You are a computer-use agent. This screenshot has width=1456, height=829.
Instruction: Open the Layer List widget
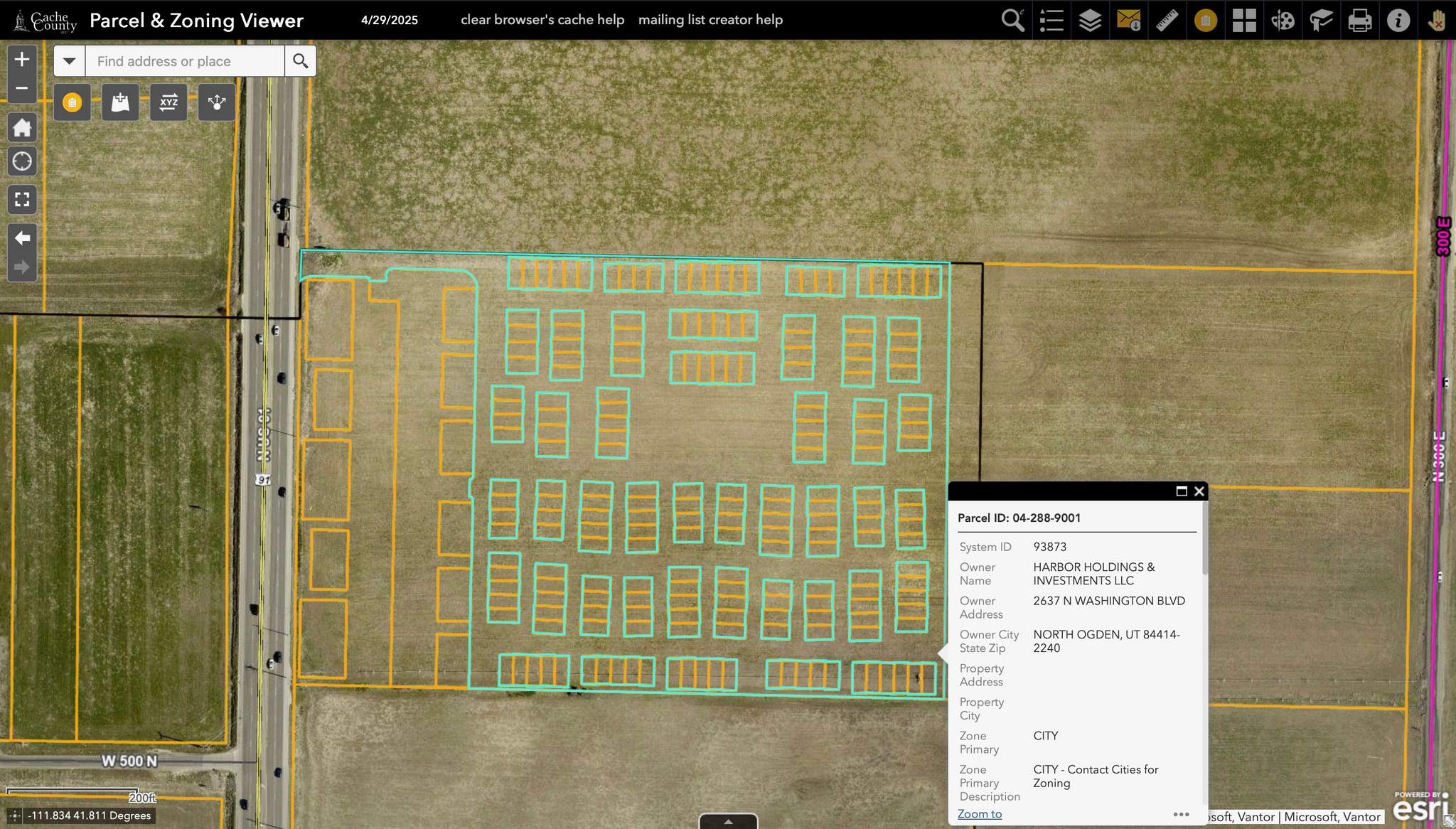coord(1090,20)
